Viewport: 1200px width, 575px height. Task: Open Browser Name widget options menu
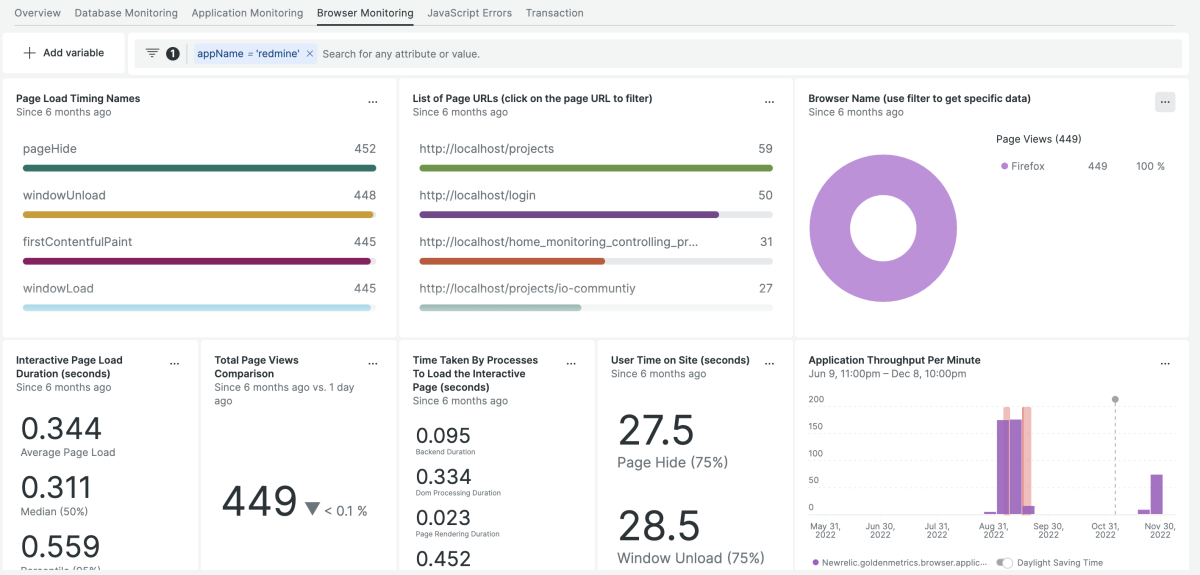tap(1164, 102)
